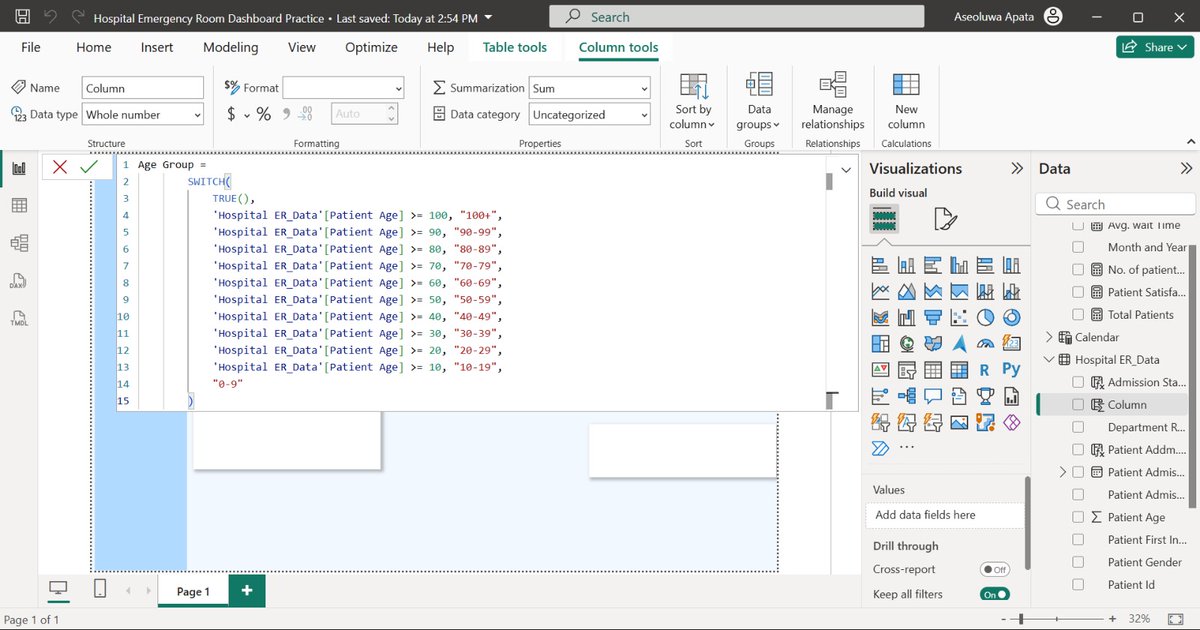This screenshot has width=1200, height=630.
Task: Get more visuals via ellipsis
Action: coord(907,448)
